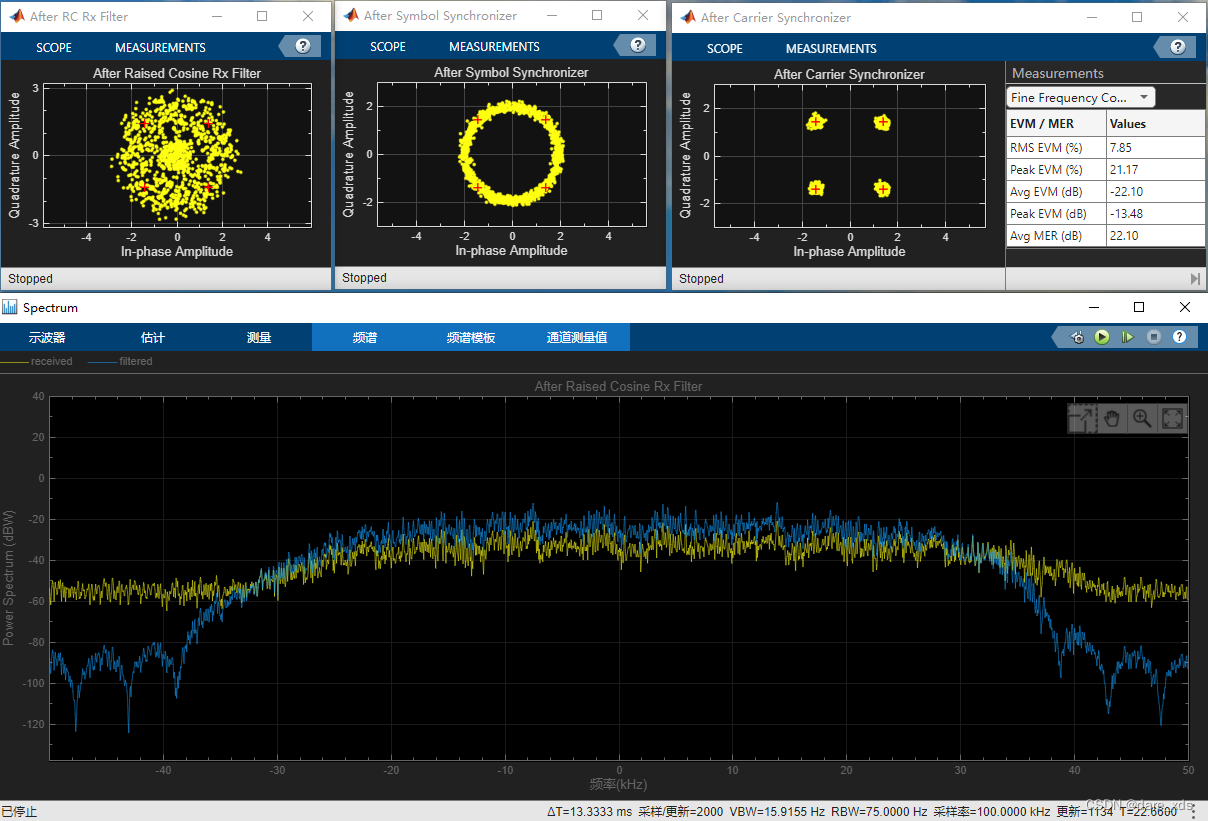Show 通道测量值 channel measurements
Viewport: 1208px width, 821px height.
[578, 337]
